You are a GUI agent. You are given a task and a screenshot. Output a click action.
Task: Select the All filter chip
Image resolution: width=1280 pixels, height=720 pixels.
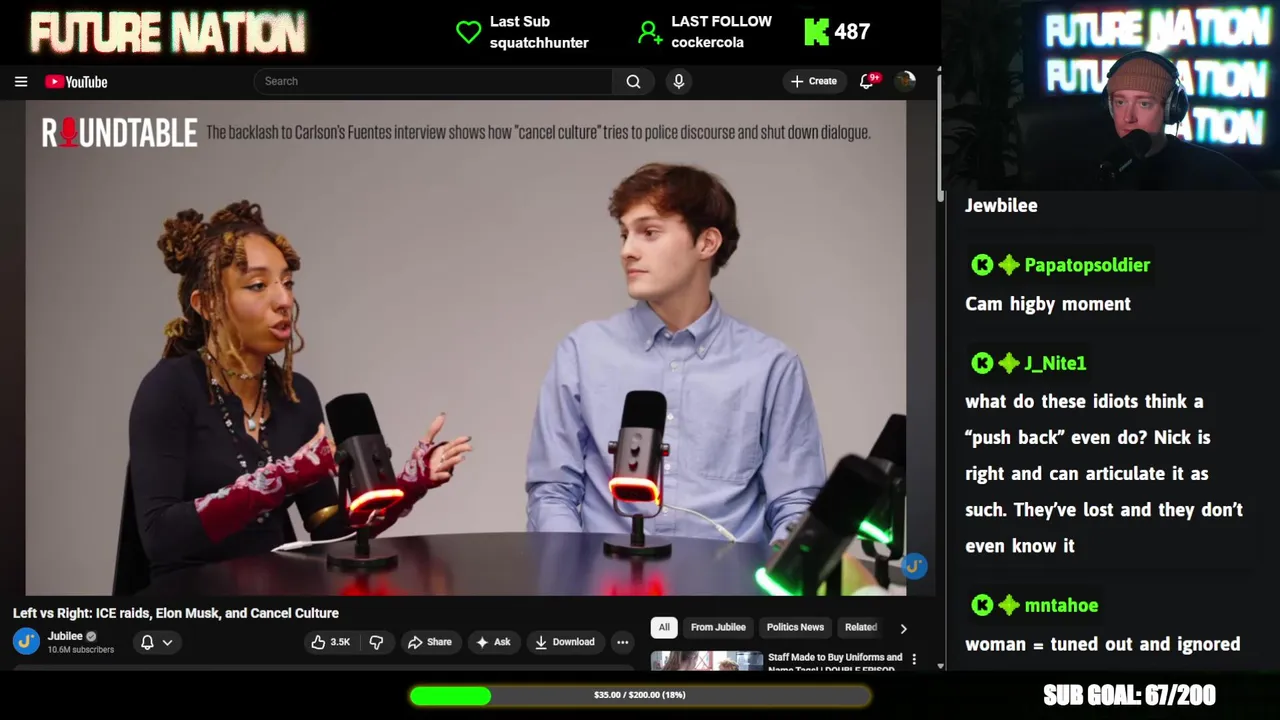(664, 627)
